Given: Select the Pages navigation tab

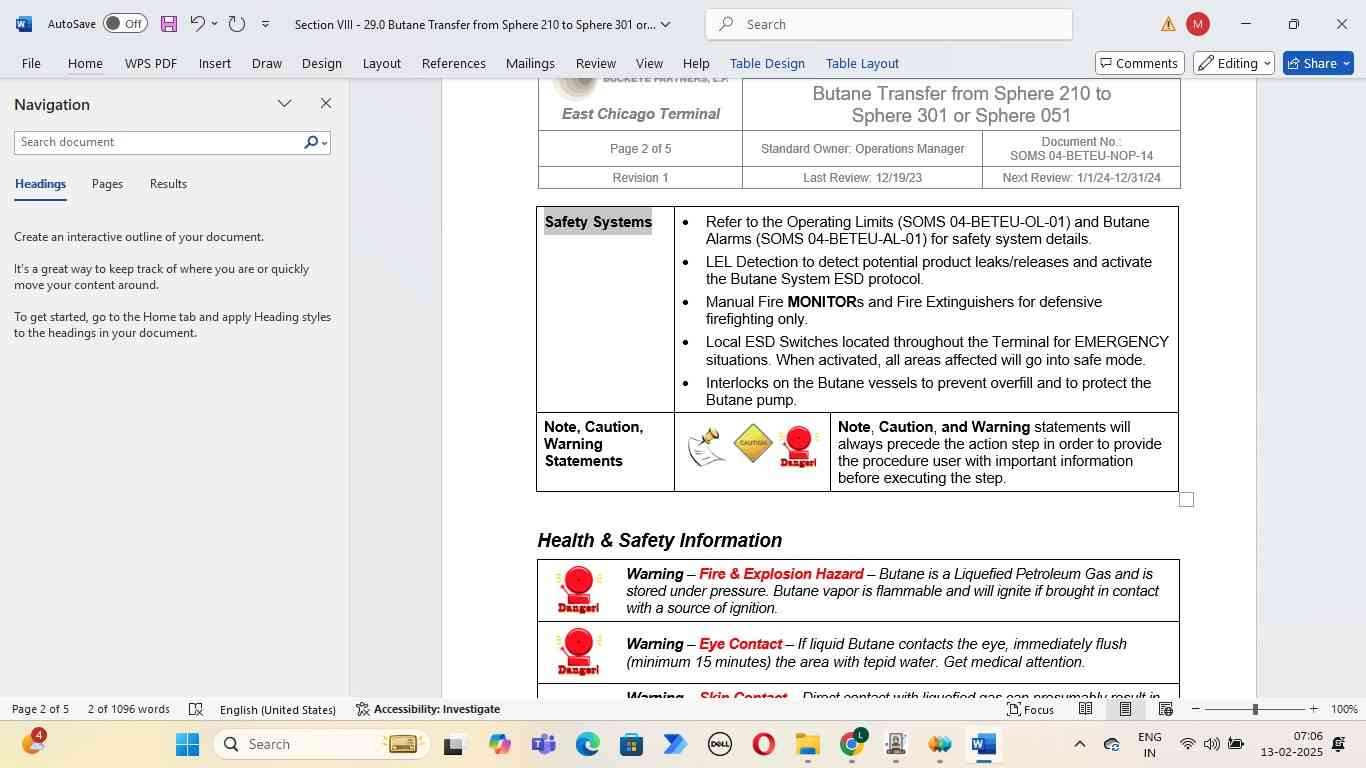Looking at the screenshot, I should pyautogui.click(x=107, y=184).
